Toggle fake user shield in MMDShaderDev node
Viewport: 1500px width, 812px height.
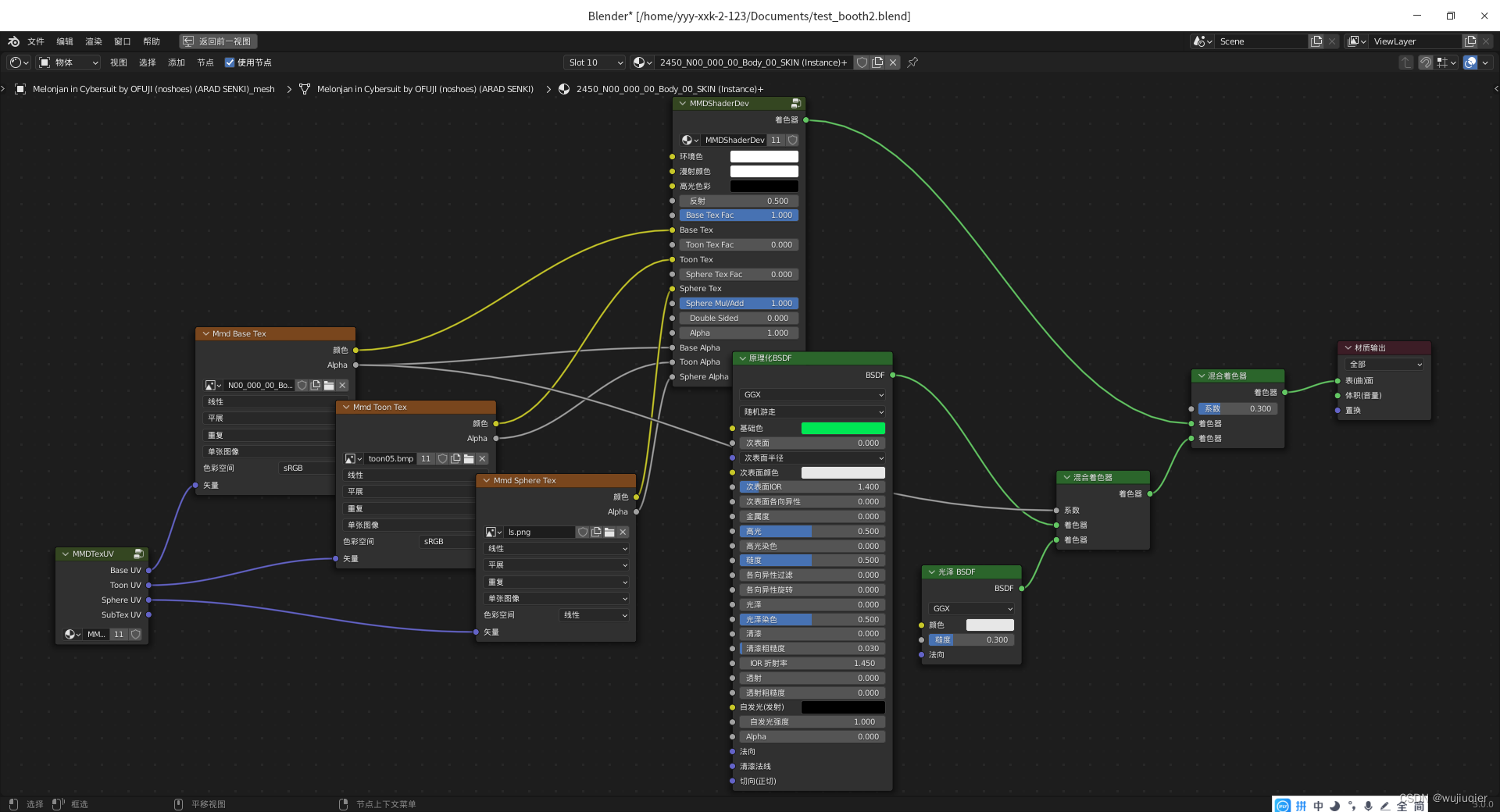(x=792, y=140)
